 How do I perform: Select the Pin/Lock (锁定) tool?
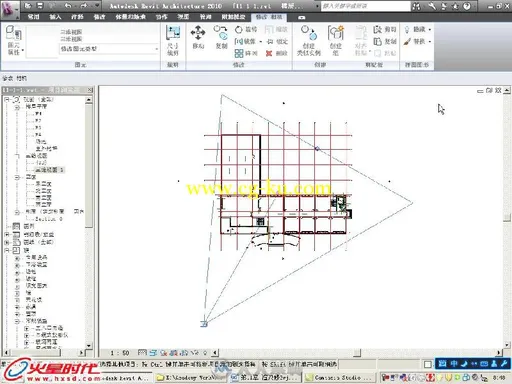coord(277,41)
